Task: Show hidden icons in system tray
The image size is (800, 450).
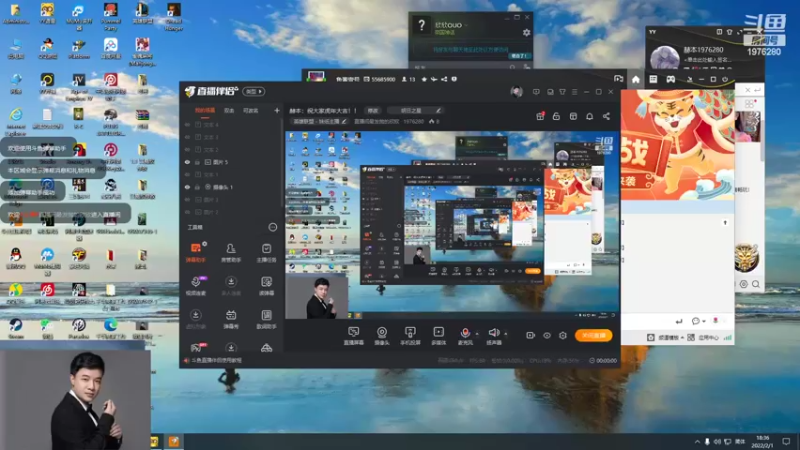Action: (697, 441)
